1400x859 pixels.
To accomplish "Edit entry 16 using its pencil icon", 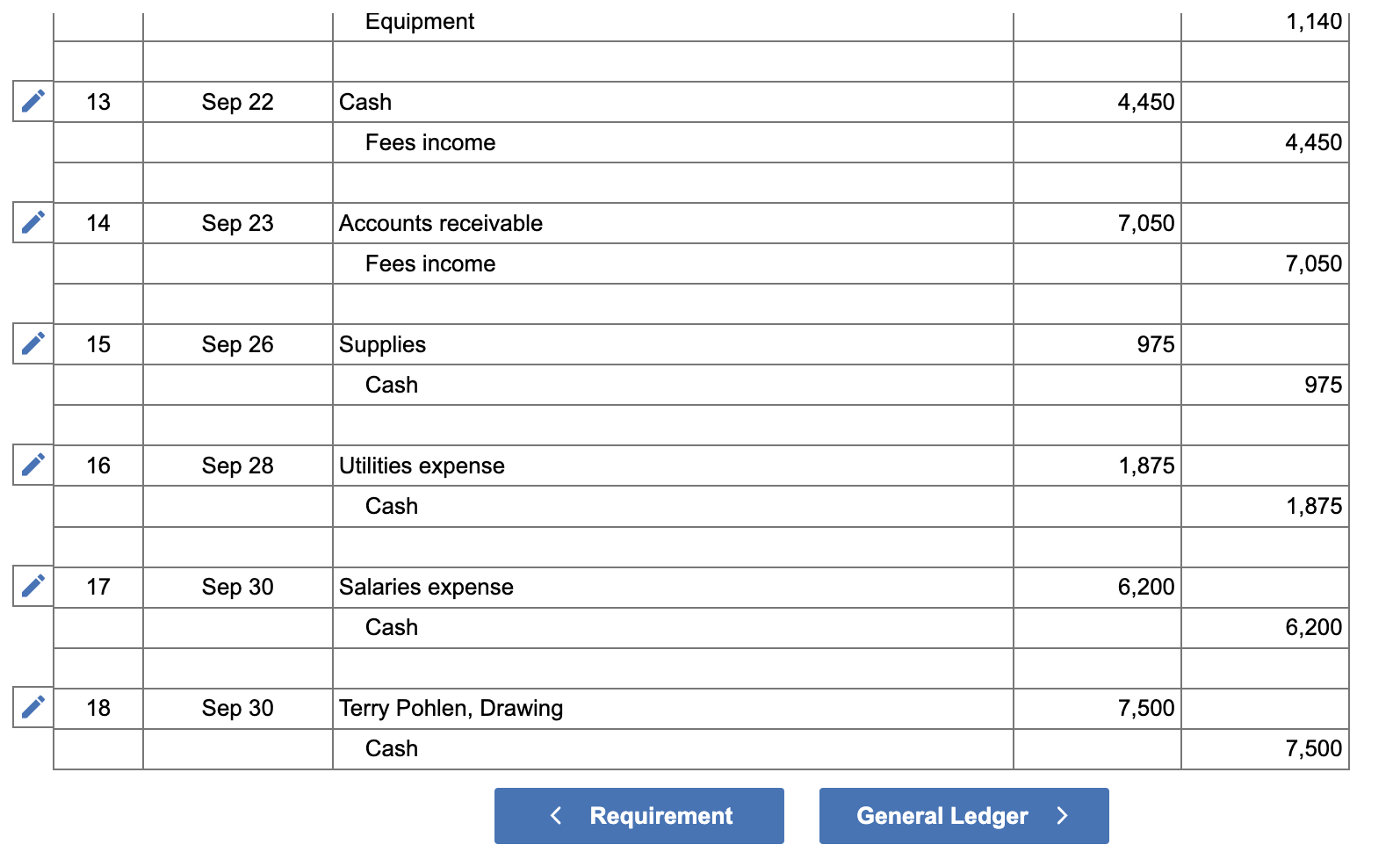I will (x=32, y=466).
